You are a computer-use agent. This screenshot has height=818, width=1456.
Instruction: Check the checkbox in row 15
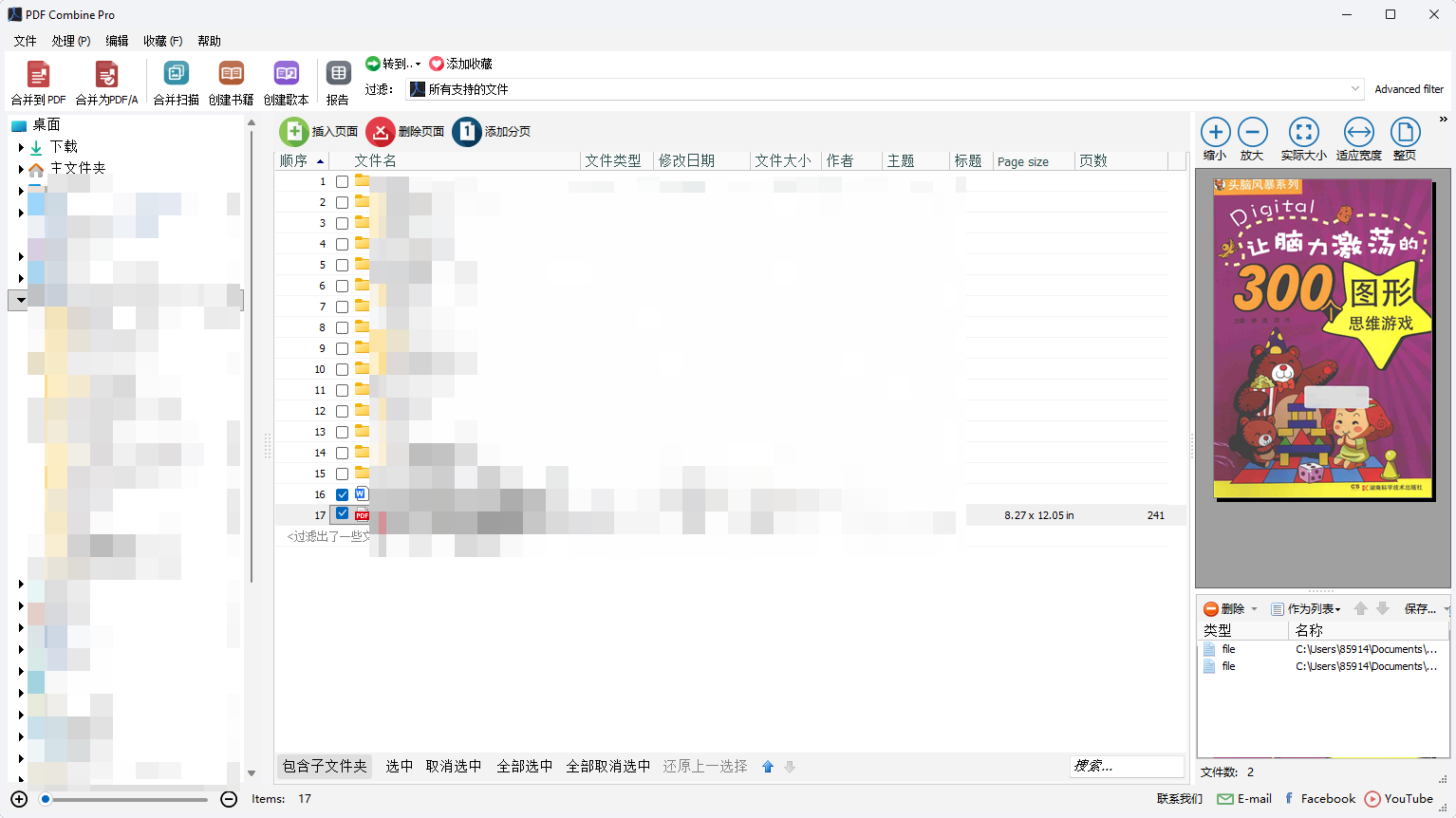342,474
